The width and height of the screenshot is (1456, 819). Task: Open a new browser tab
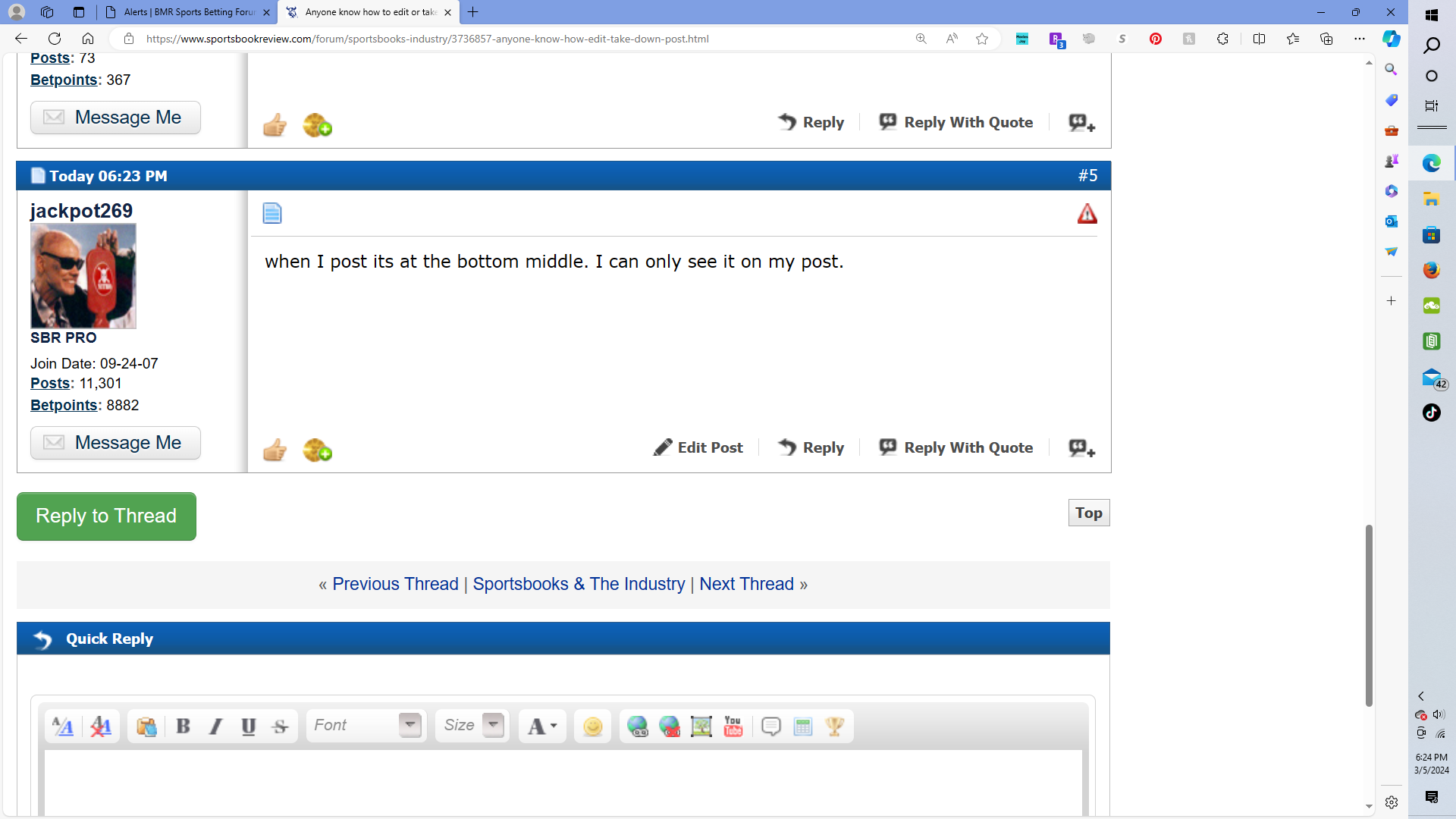(x=473, y=12)
